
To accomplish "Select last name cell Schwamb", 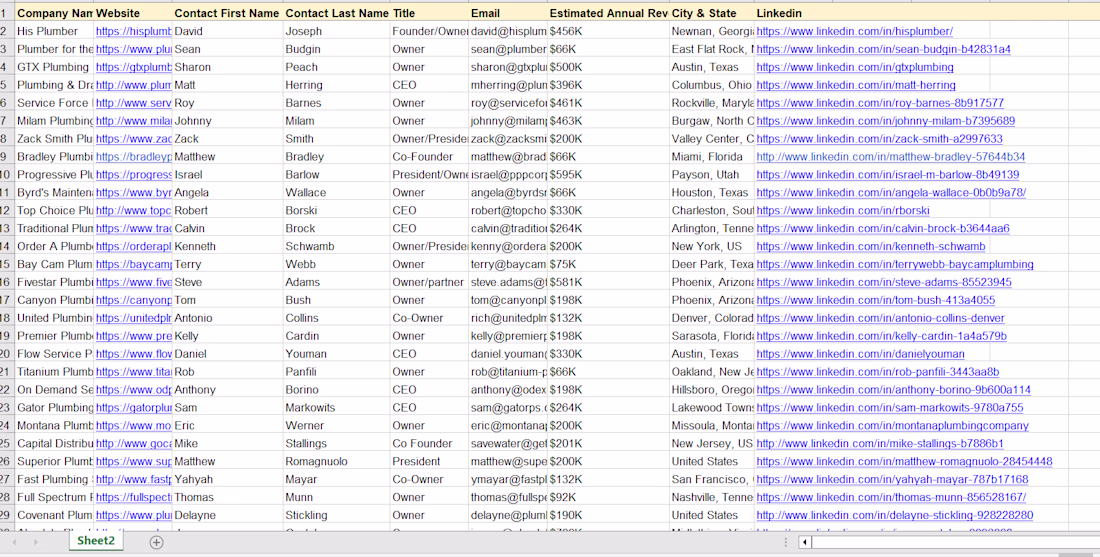I will pos(337,246).
